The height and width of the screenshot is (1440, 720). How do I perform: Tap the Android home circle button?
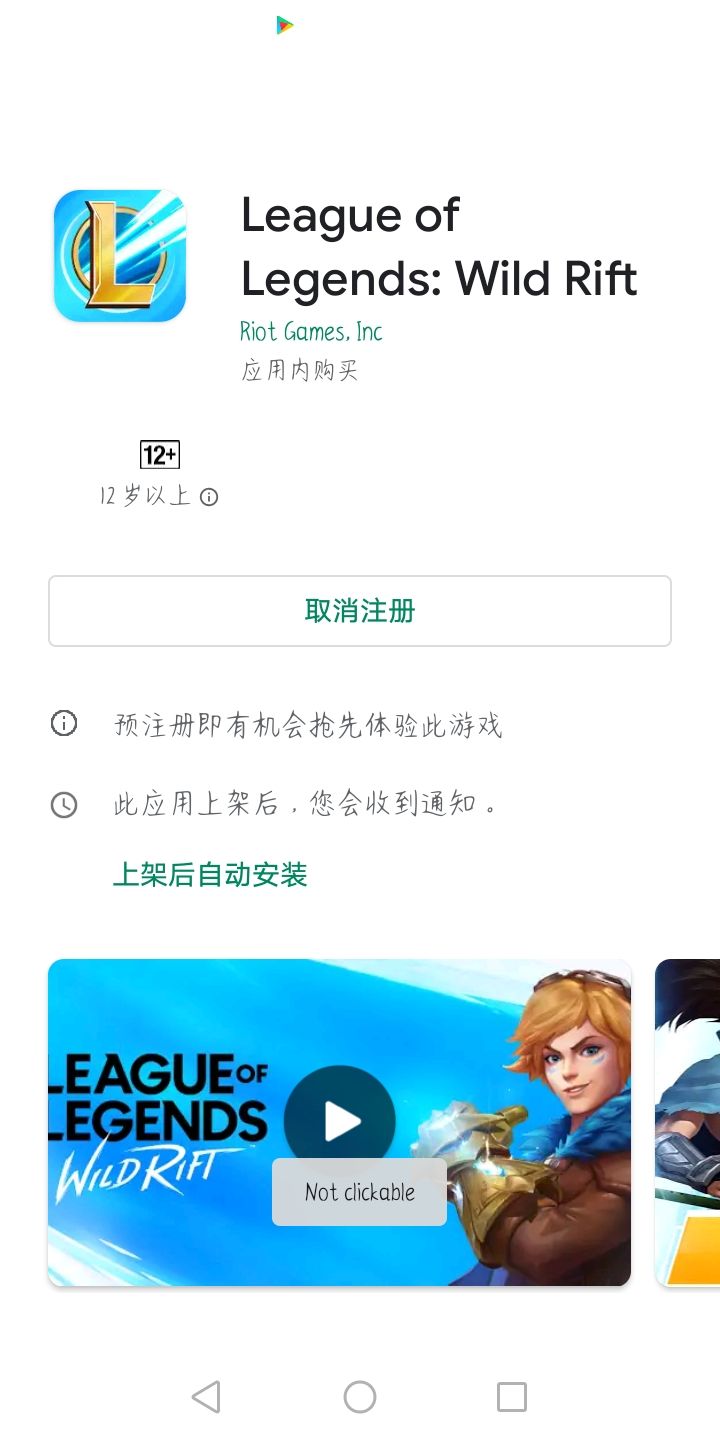click(360, 1397)
